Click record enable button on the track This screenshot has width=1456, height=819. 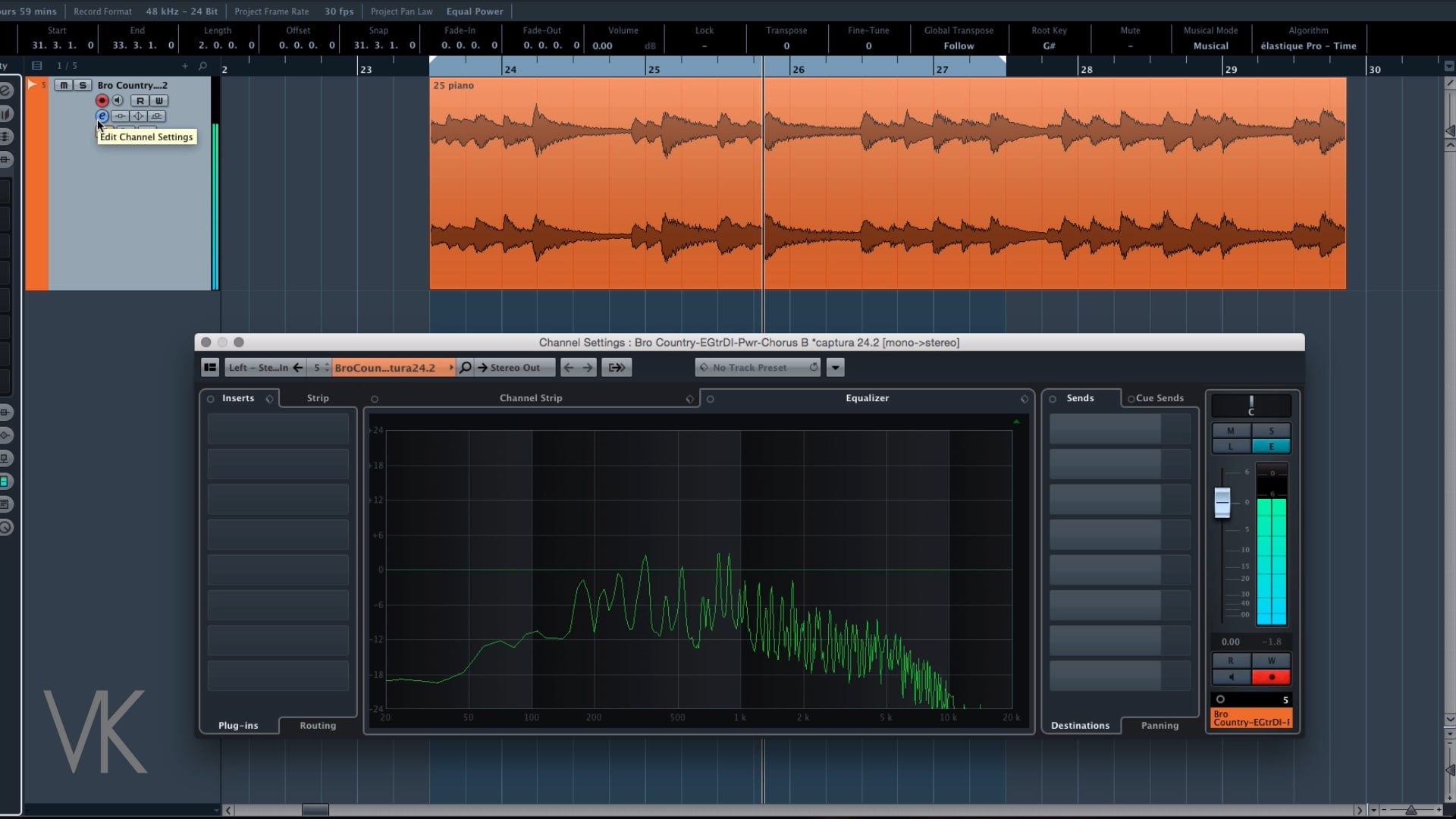click(102, 100)
